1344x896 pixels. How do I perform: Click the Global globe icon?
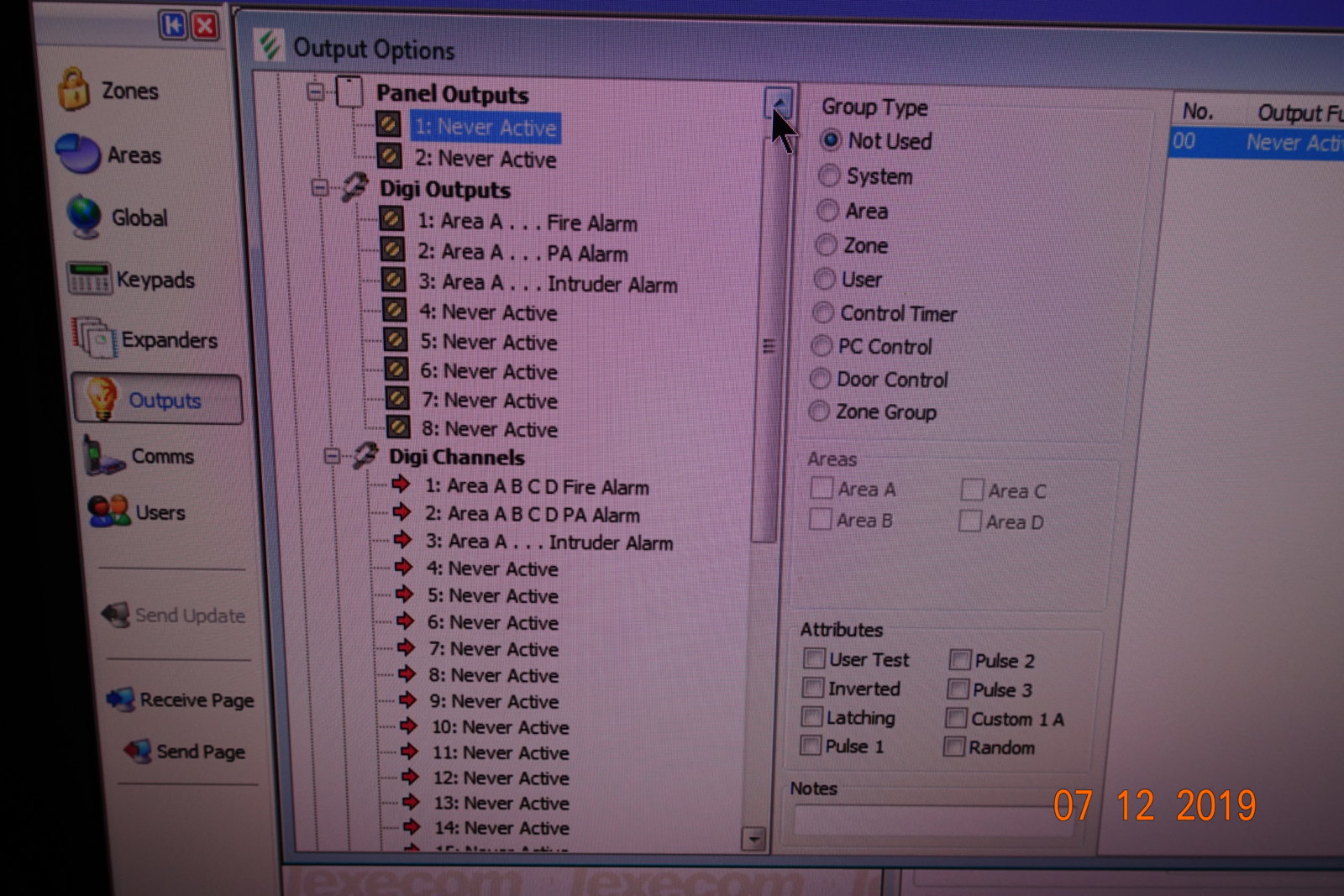tap(84, 216)
